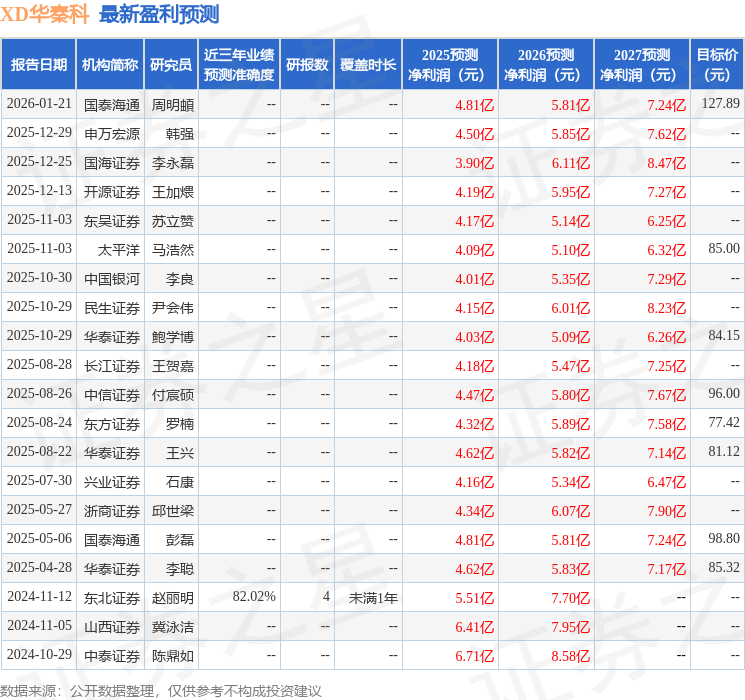Viewport: 745px width, 700px height.
Task: Click 2027 forecast 8.47亿
Action: [666, 163]
